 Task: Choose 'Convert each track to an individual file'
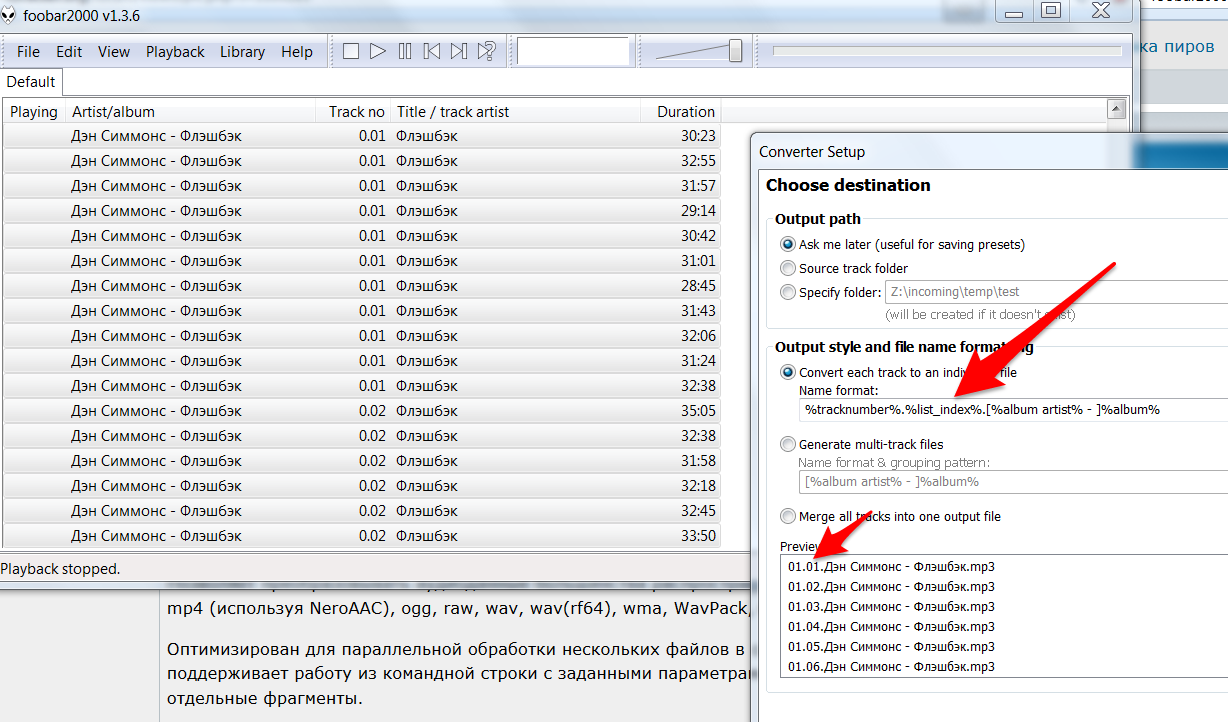(789, 372)
